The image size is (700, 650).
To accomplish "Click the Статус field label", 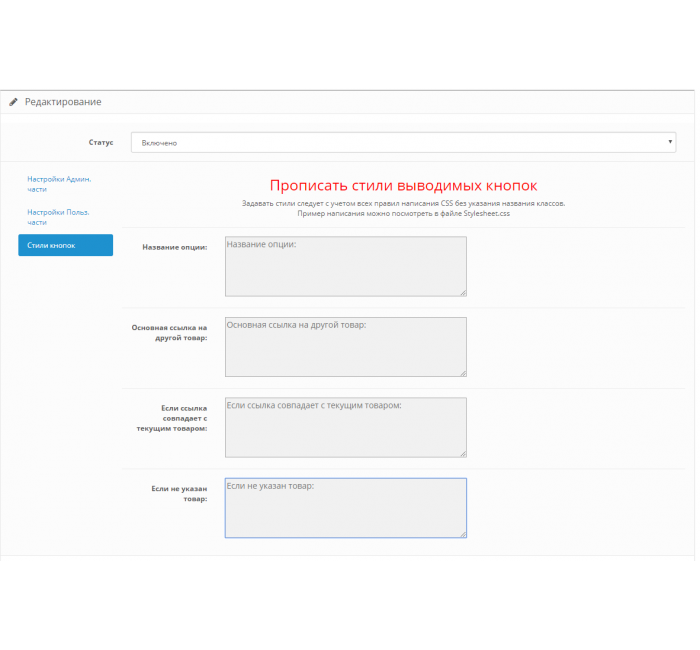I will 101,142.
